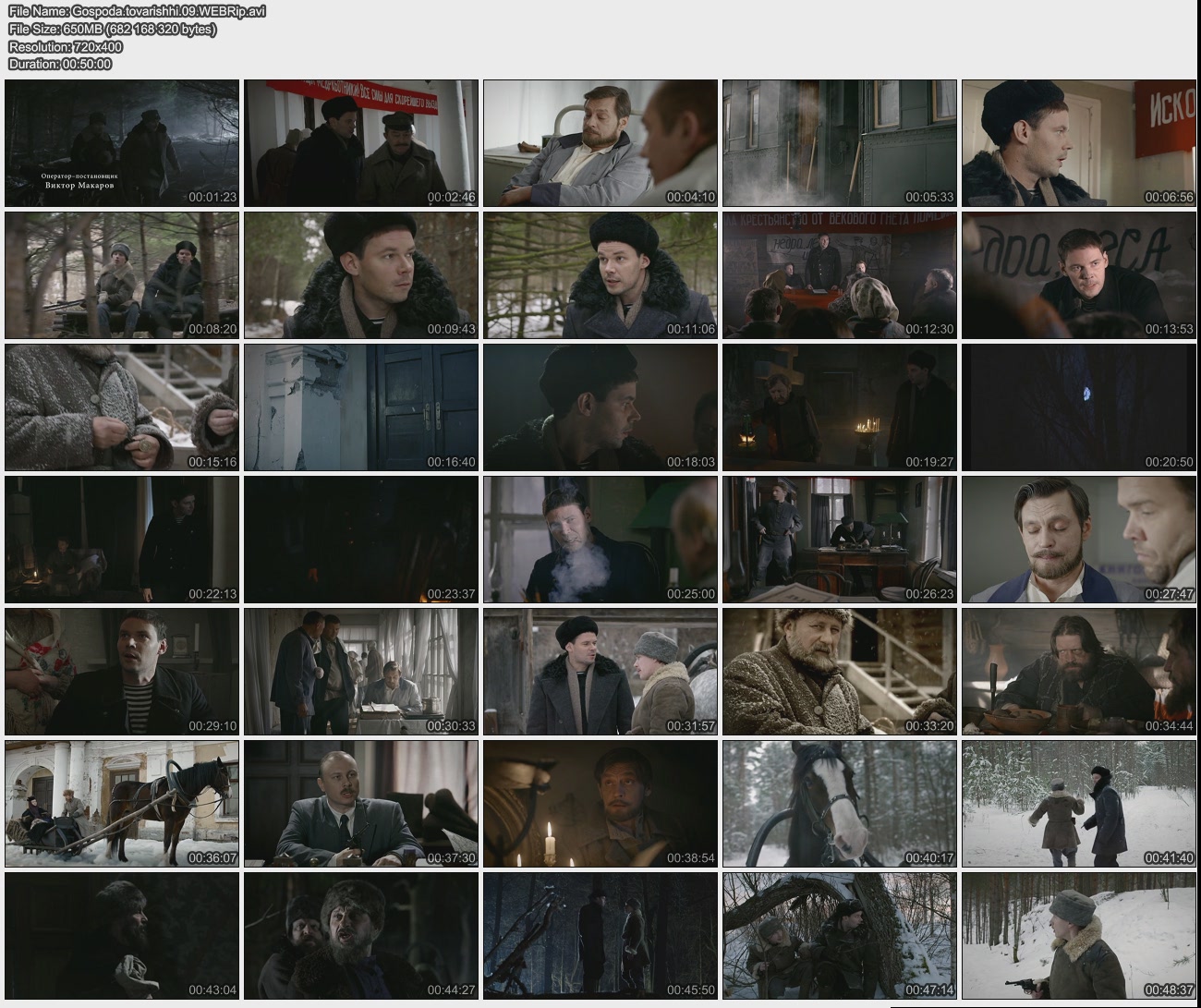Viewport: 1201px width, 1008px height.
Task: Click the smoking man frame at 00:25:00
Action: tap(600, 540)
